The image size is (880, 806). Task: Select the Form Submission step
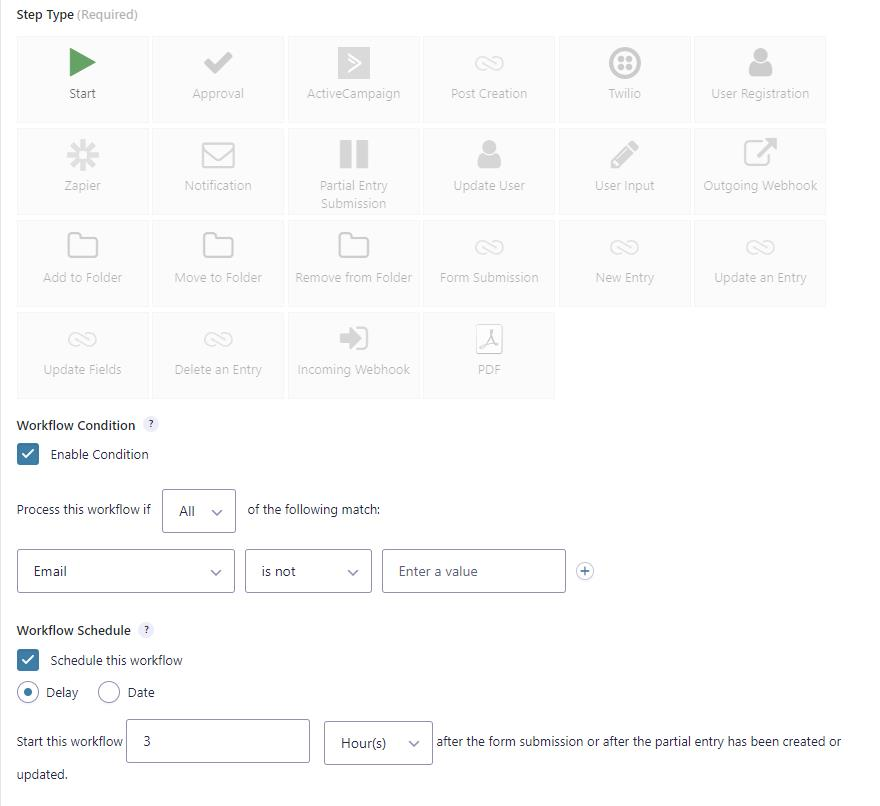489,263
